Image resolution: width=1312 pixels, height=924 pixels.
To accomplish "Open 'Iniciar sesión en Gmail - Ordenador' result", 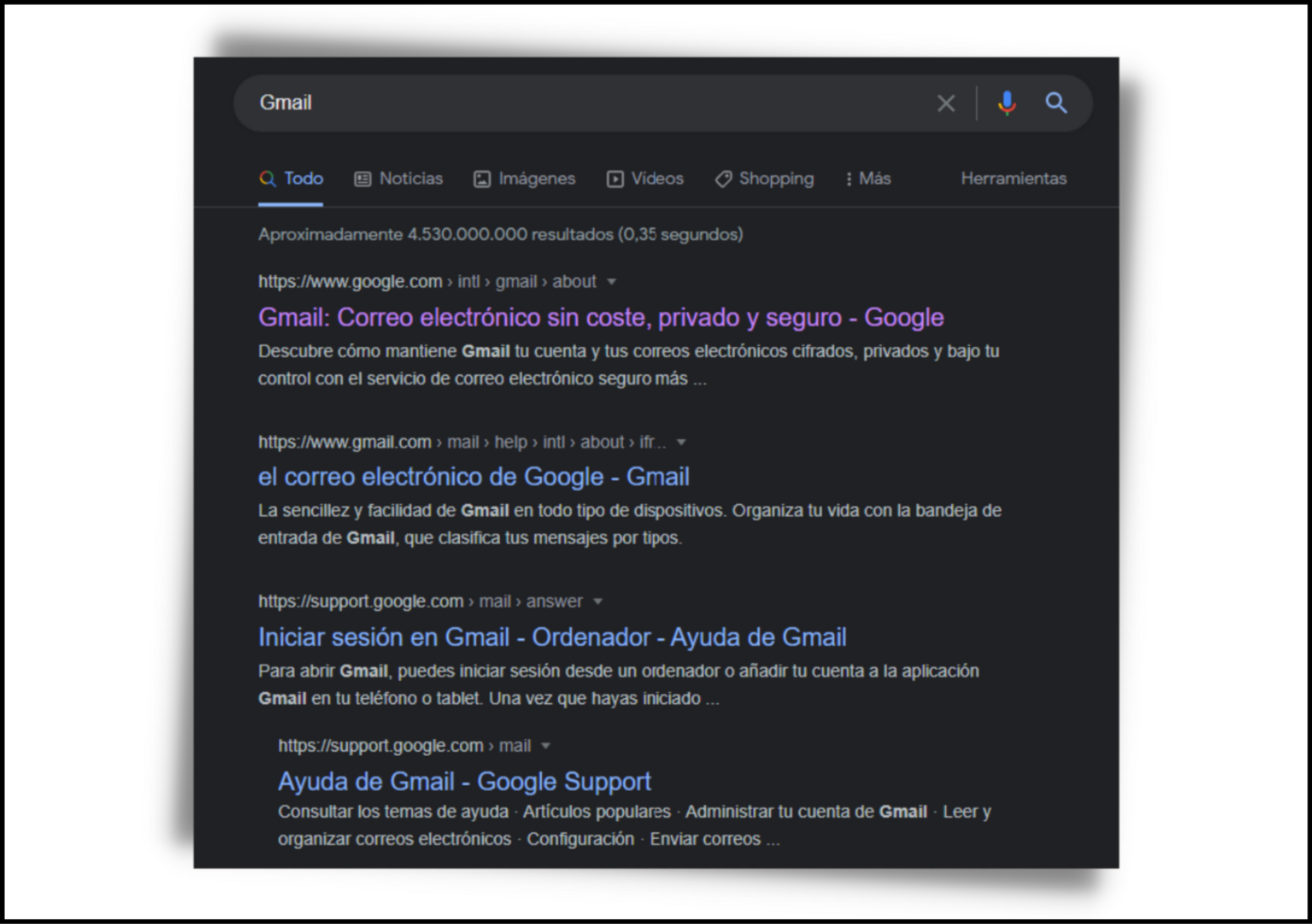I will pyautogui.click(x=552, y=638).
